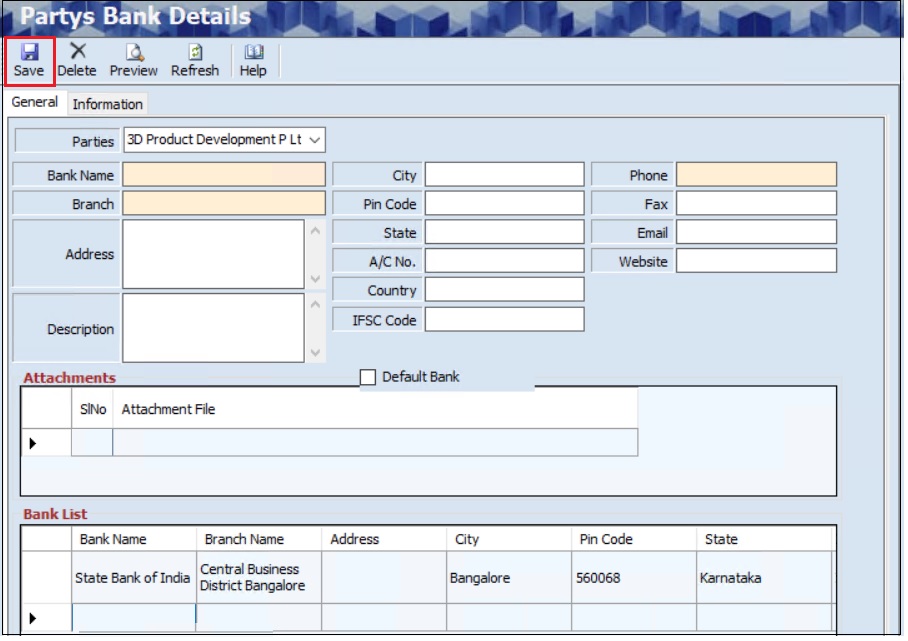
Task: Click the Pin Code column header in Bank List
Action: (x=606, y=539)
